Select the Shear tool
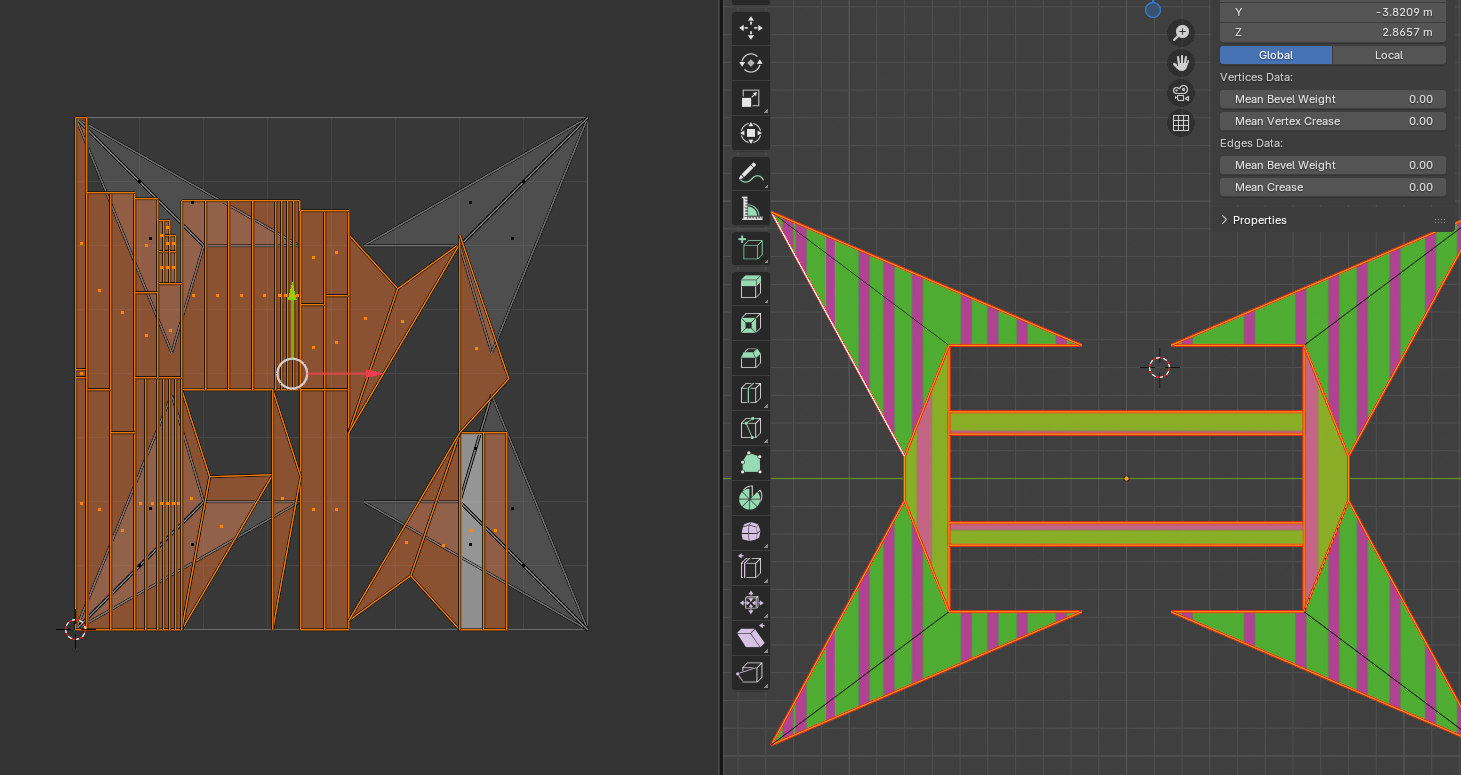This screenshot has width=1461, height=775. click(751, 638)
